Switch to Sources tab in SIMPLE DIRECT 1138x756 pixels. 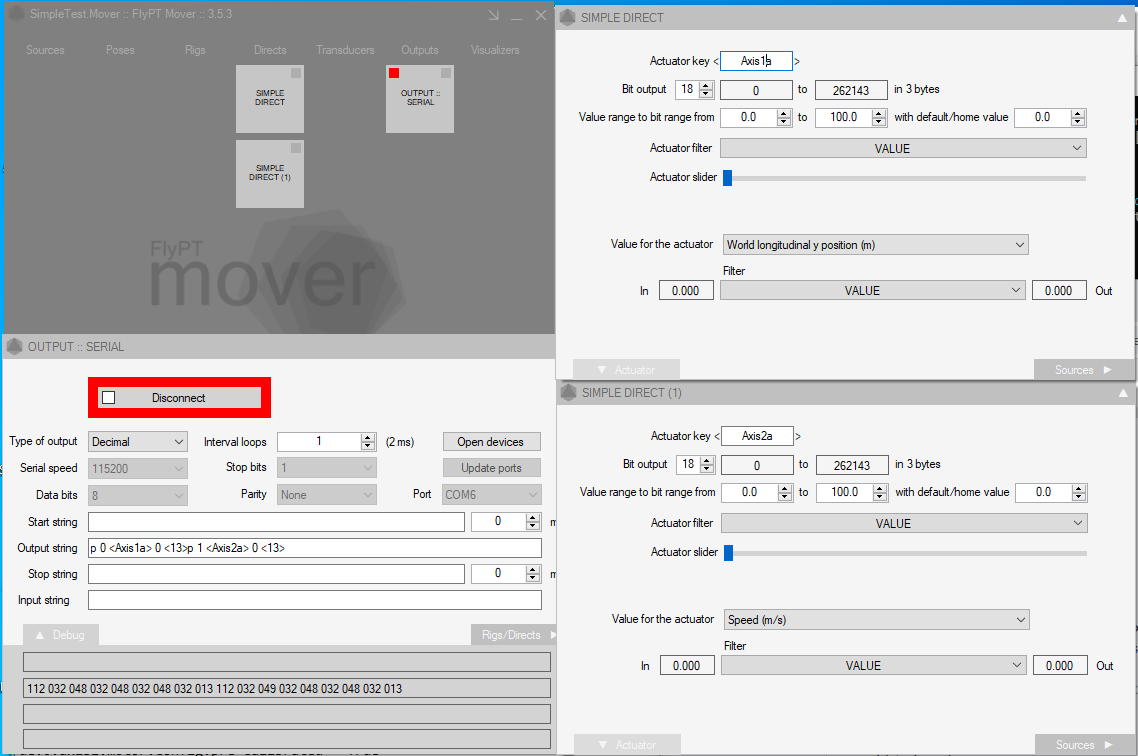tap(1084, 369)
